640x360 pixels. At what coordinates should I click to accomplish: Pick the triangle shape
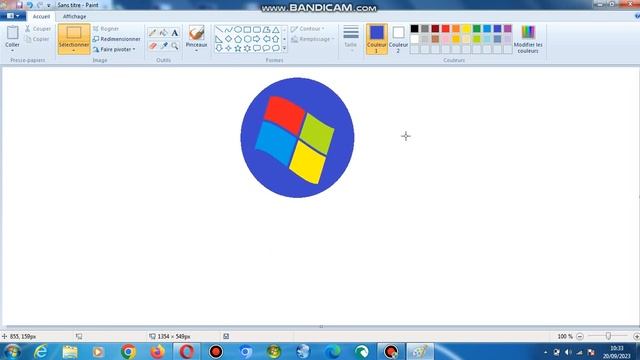pos(276,30)
